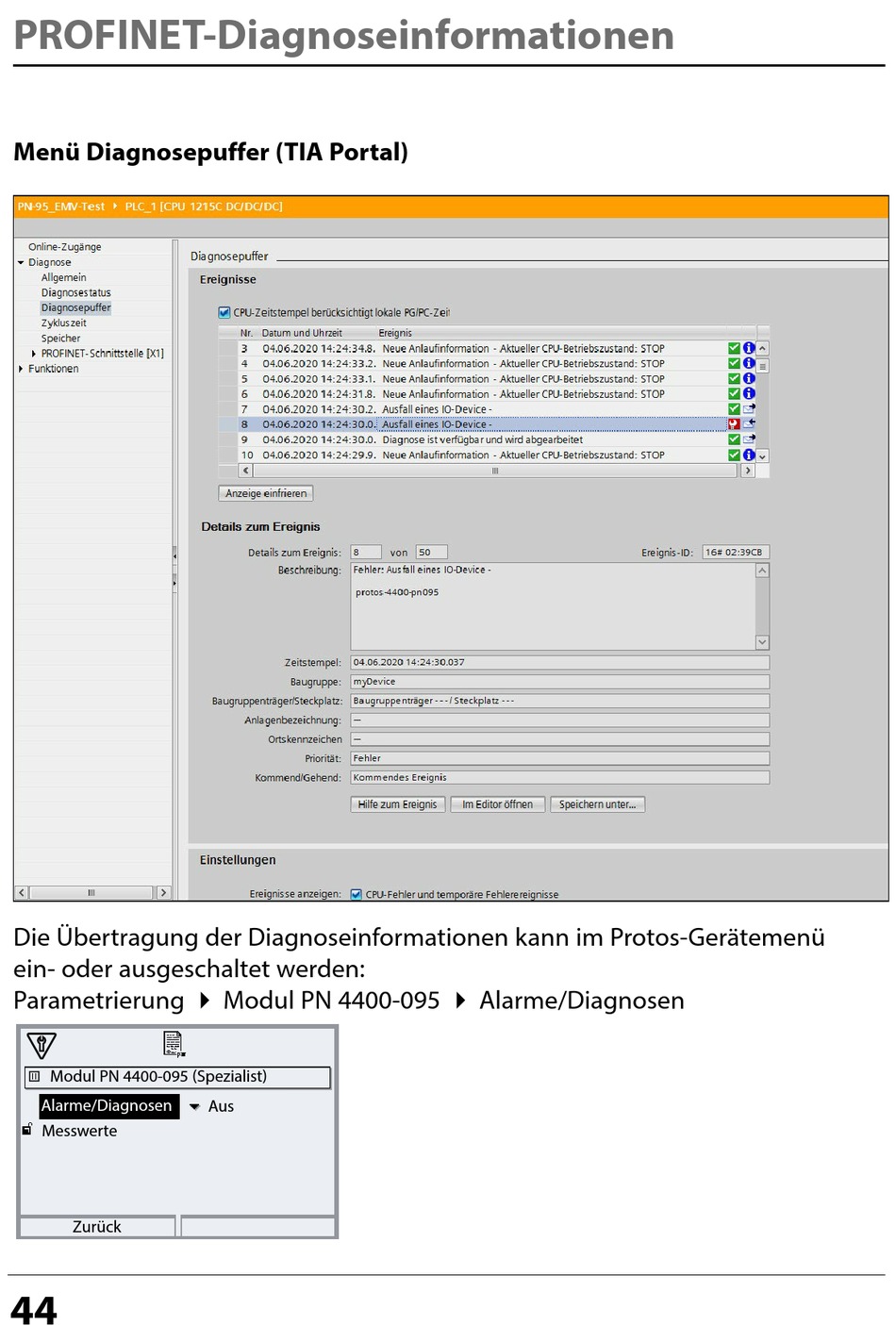Image resolution: width=896 pixels, height=1325 pixels.
Task: Click incoming event icon for row 8
Action: 749,424
